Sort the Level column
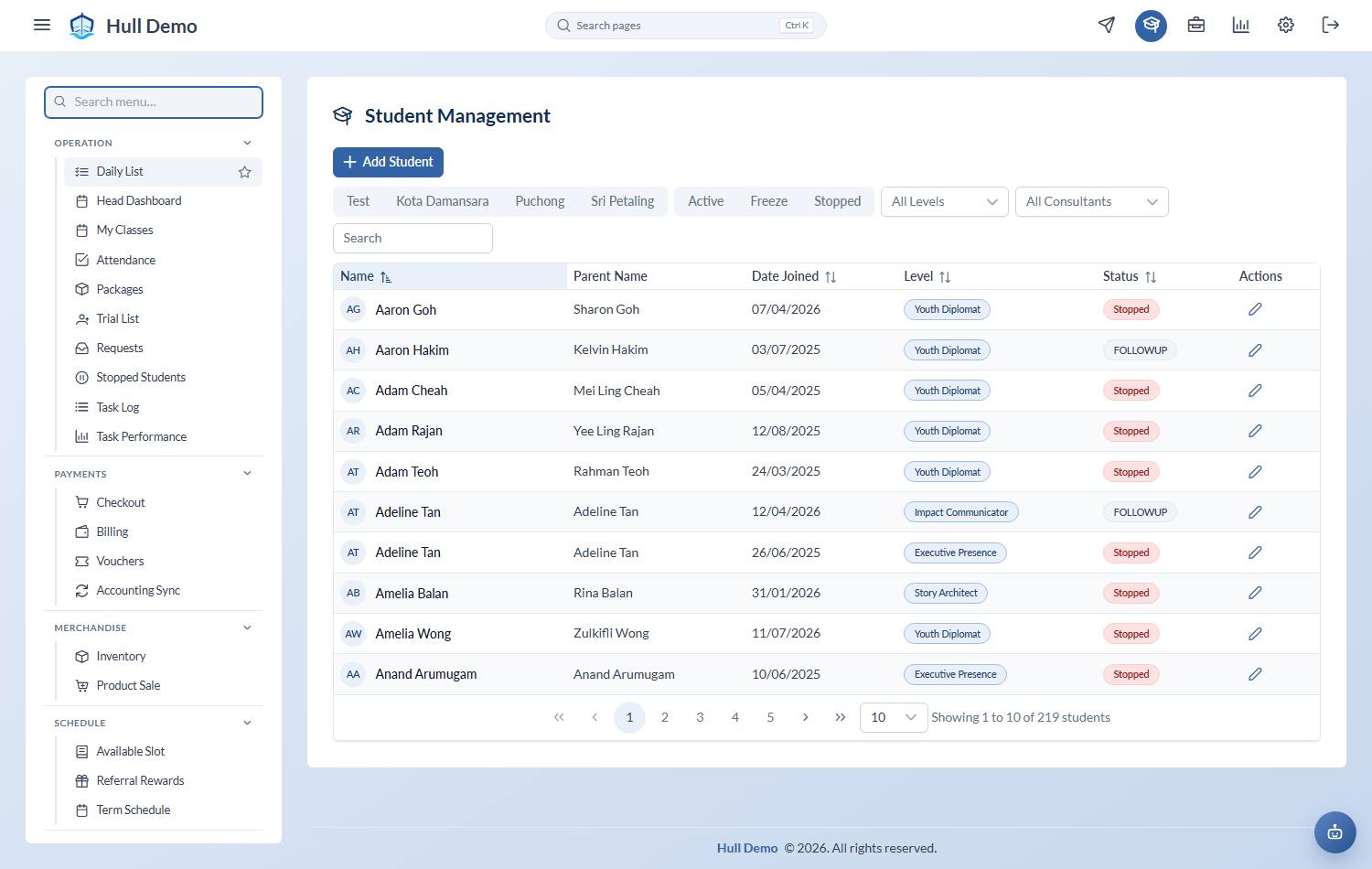 click(x=945, y=276)
